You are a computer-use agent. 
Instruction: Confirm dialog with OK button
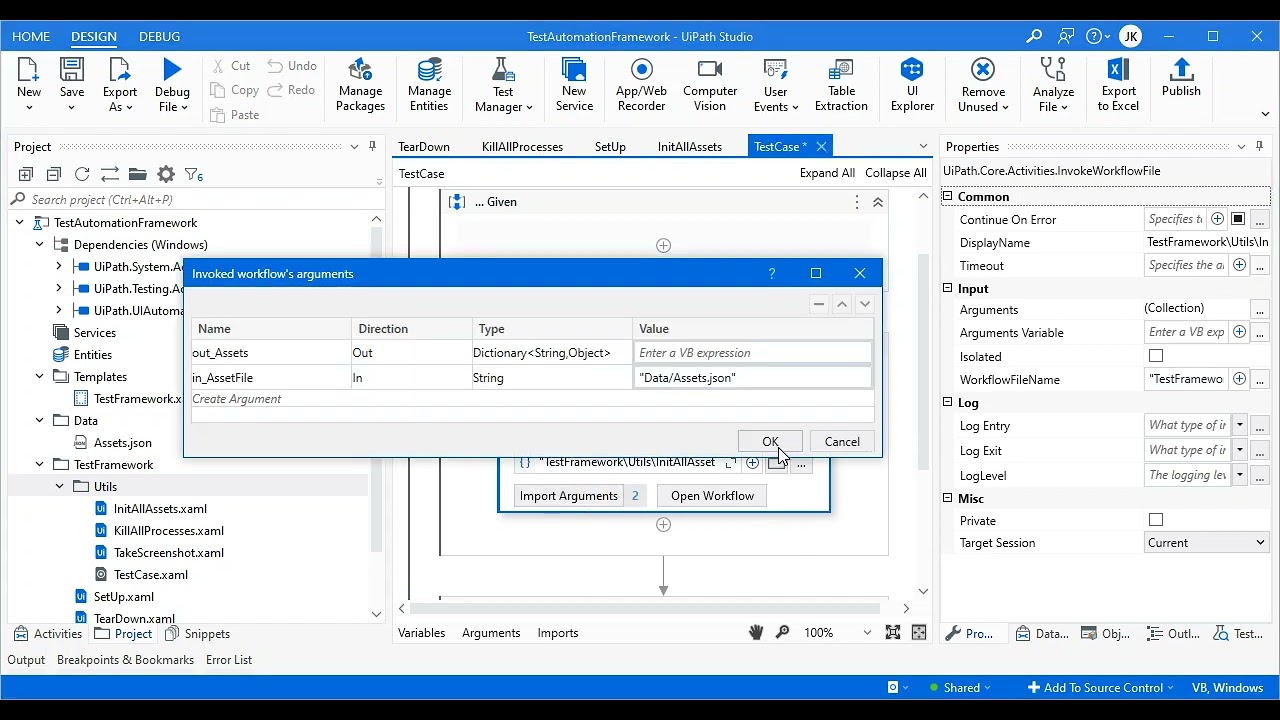point(770,441)
